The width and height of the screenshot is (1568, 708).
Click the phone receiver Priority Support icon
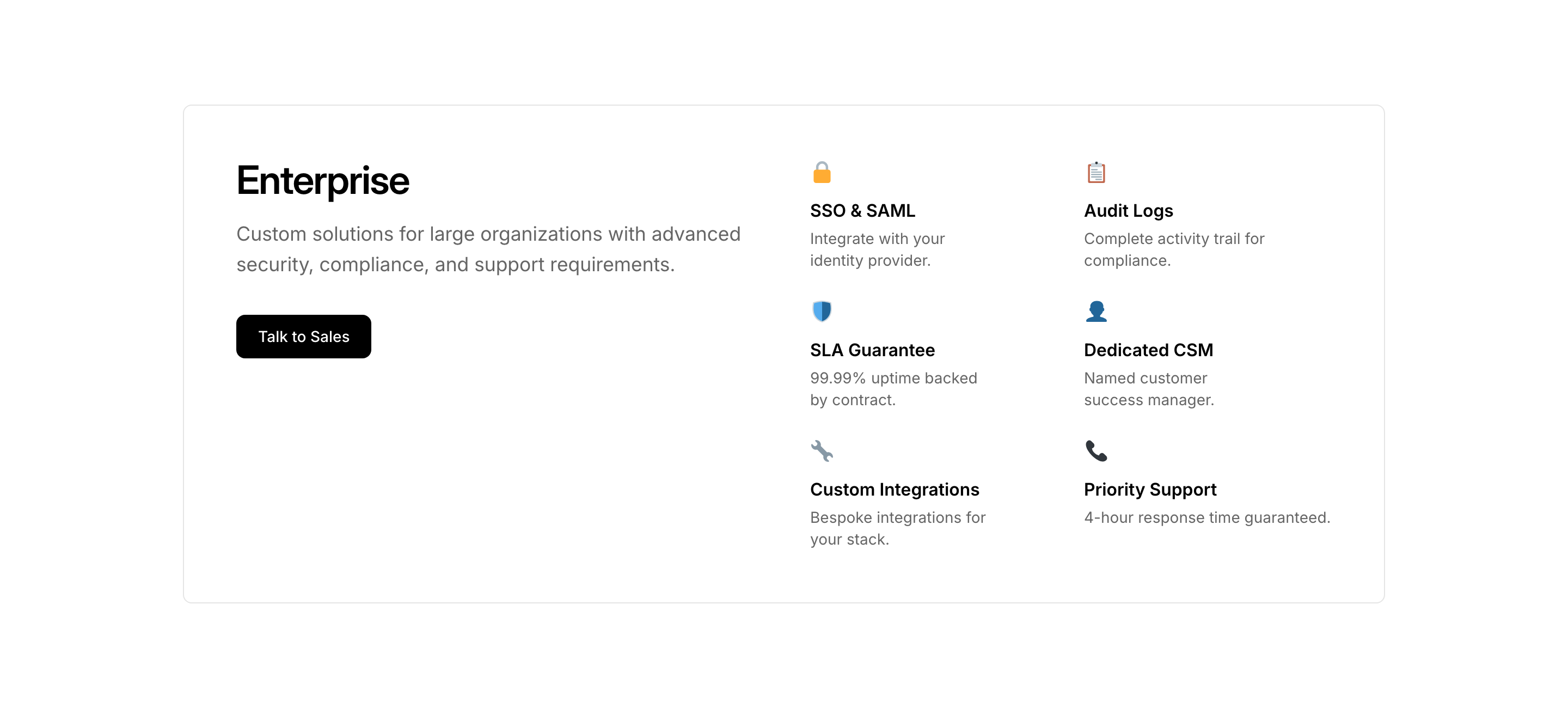point(1095,450)
